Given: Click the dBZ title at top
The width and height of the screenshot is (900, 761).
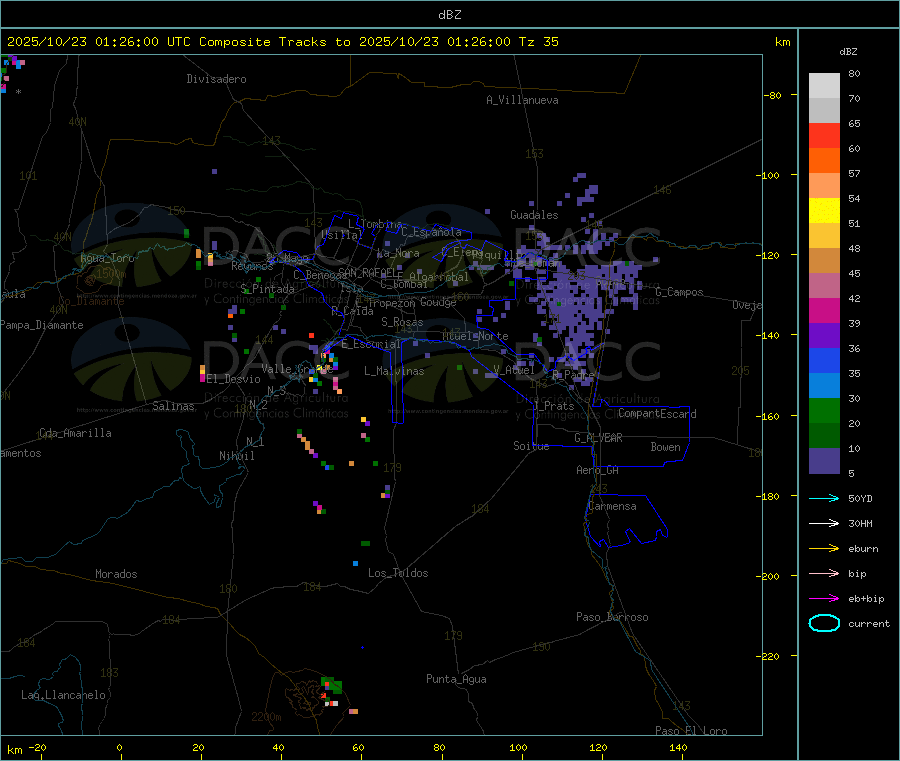Looking at the screenshot, I should [x=449, y=15].
